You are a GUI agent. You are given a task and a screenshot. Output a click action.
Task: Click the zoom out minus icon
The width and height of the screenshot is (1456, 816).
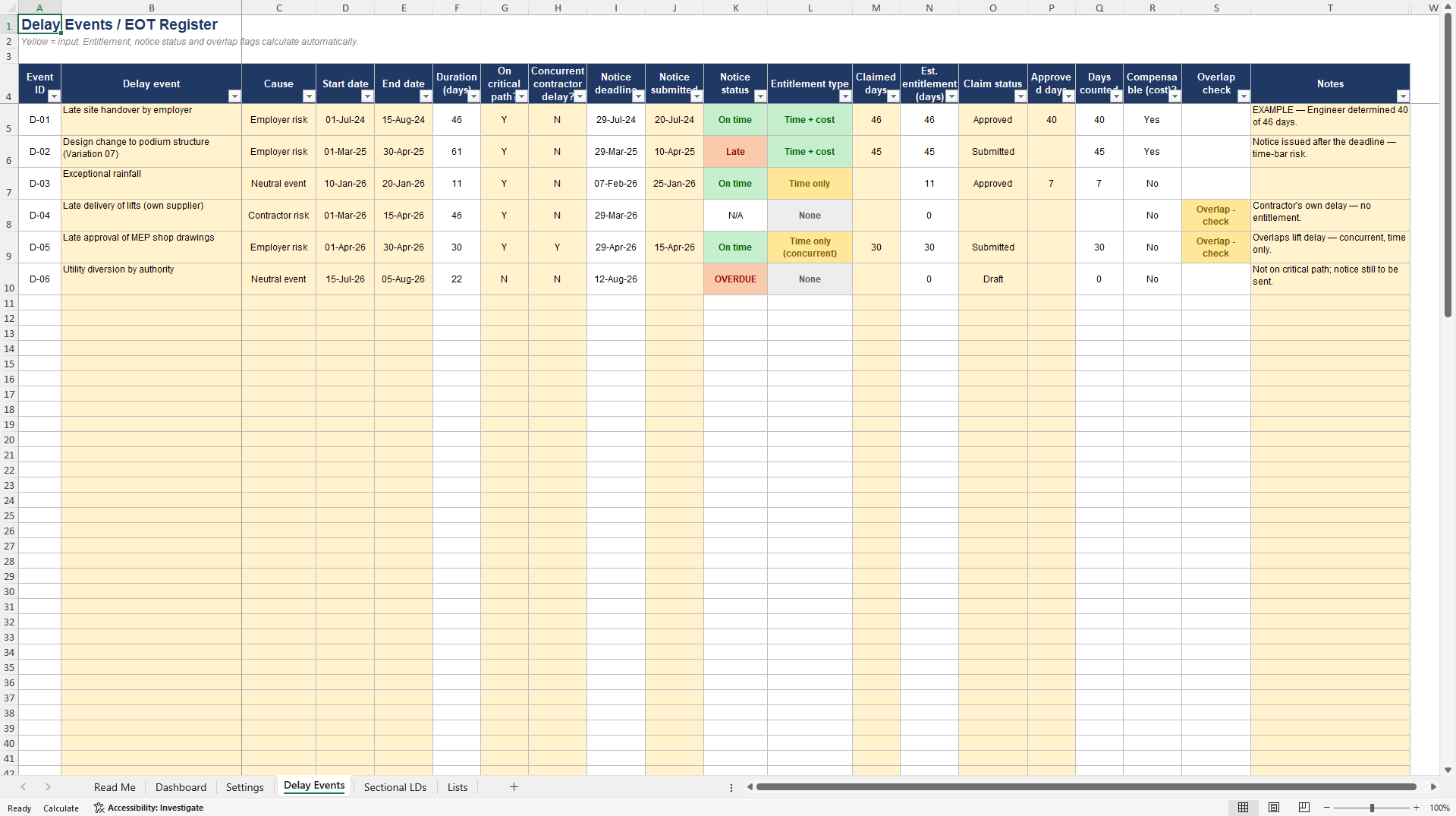coord(1327,808)
